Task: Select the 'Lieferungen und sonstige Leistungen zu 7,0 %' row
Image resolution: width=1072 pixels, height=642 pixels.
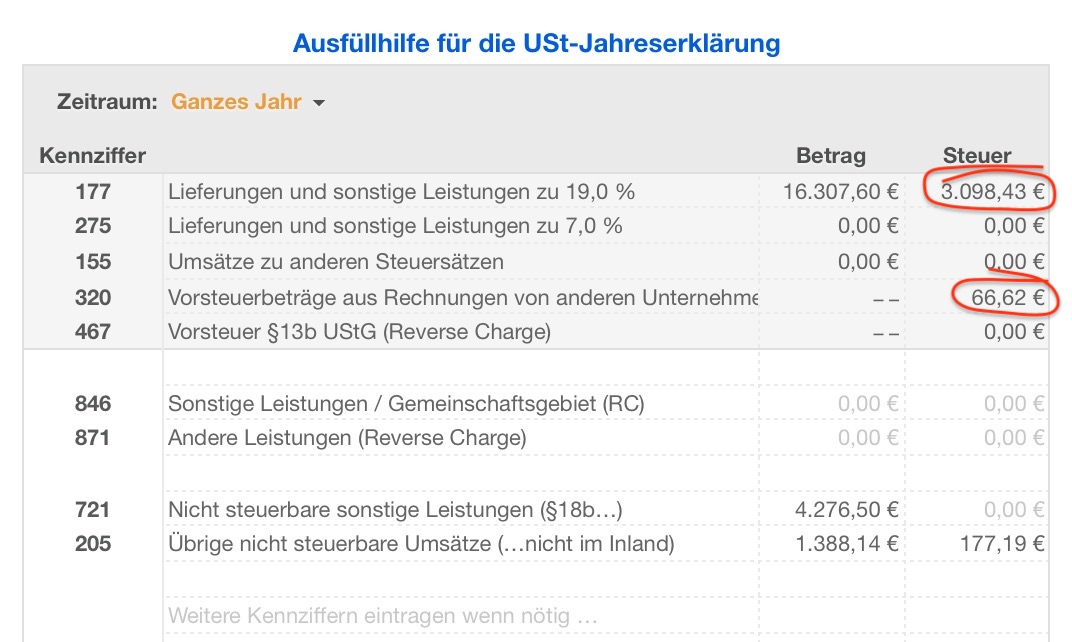Action: tap(395, 226)
